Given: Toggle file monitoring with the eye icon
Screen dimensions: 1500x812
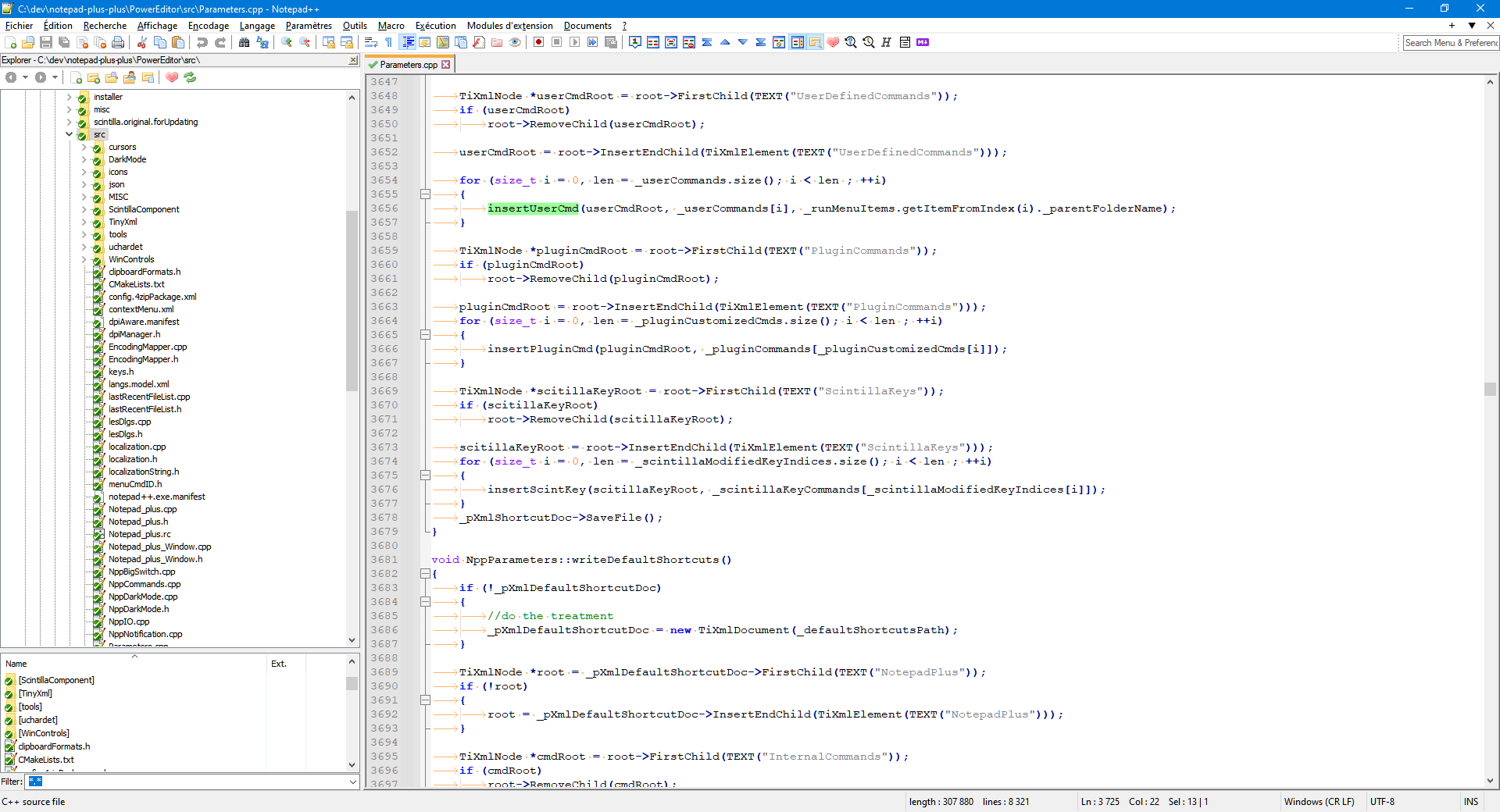Looking at the screenshot, I should 515,42.
